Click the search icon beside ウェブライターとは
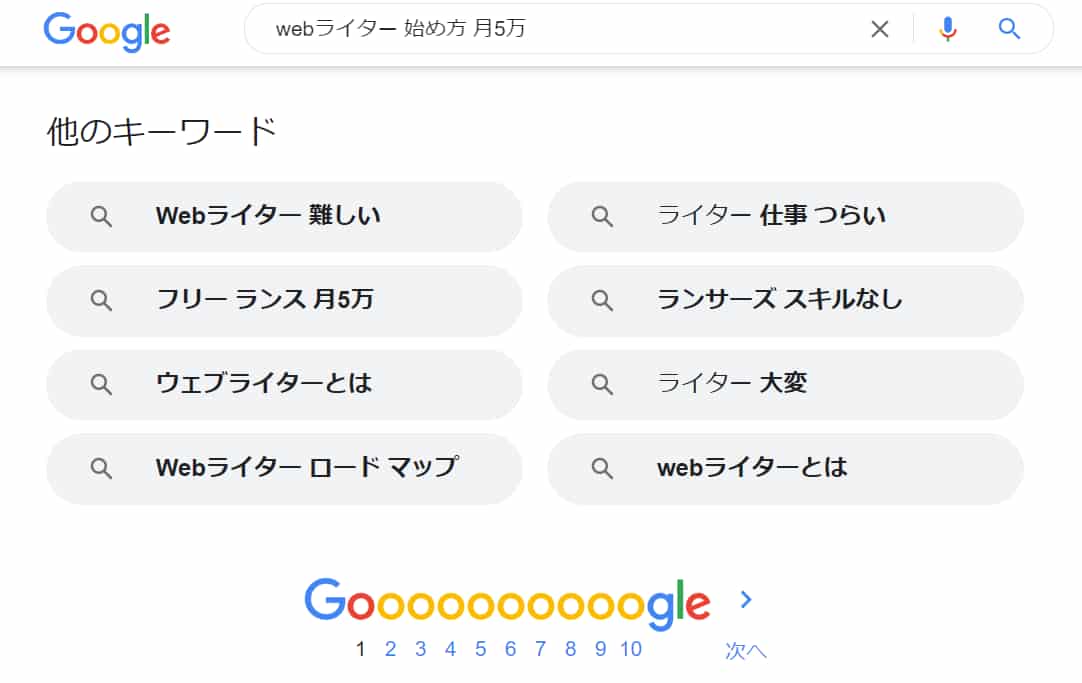1082x683 pixels. coord(101,383)
